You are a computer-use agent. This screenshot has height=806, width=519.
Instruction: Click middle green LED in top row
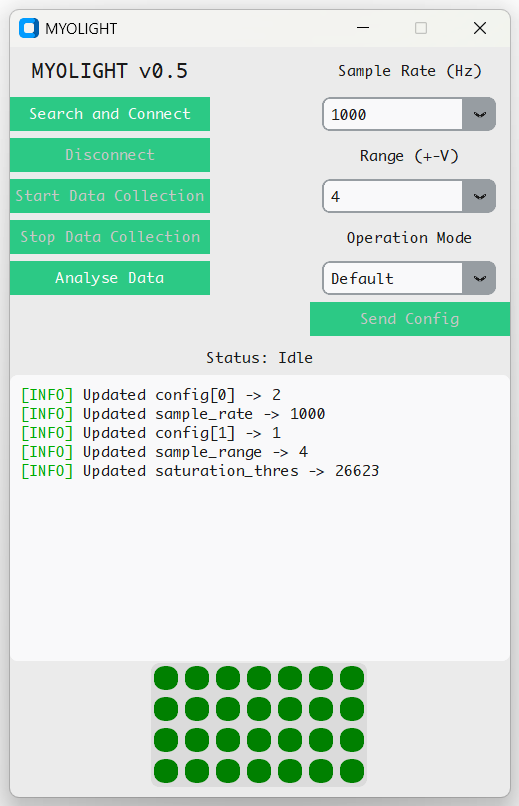[x=259, y=678]
